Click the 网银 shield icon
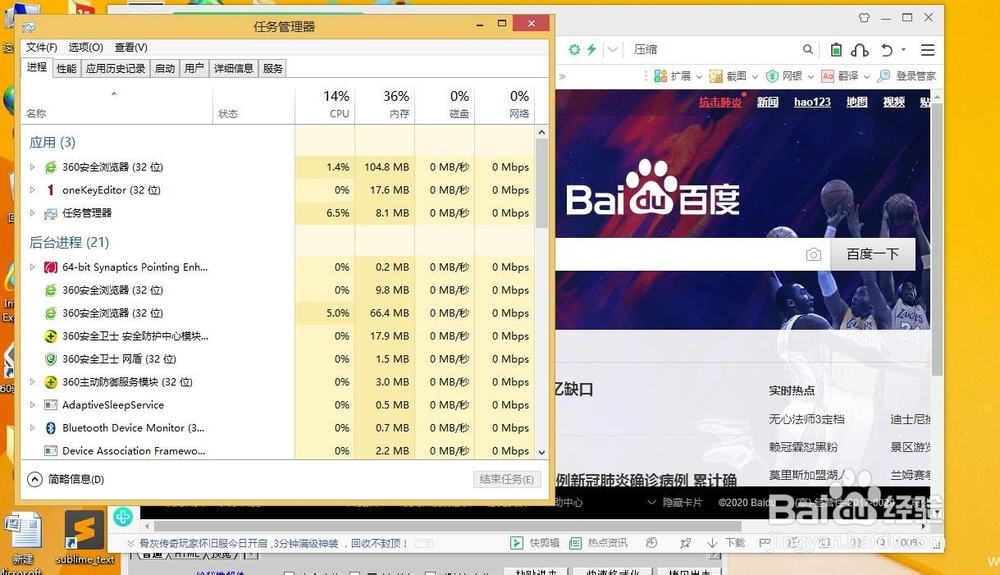The height and width of the screenshot is (575, 1000). [x=772, y=76]
